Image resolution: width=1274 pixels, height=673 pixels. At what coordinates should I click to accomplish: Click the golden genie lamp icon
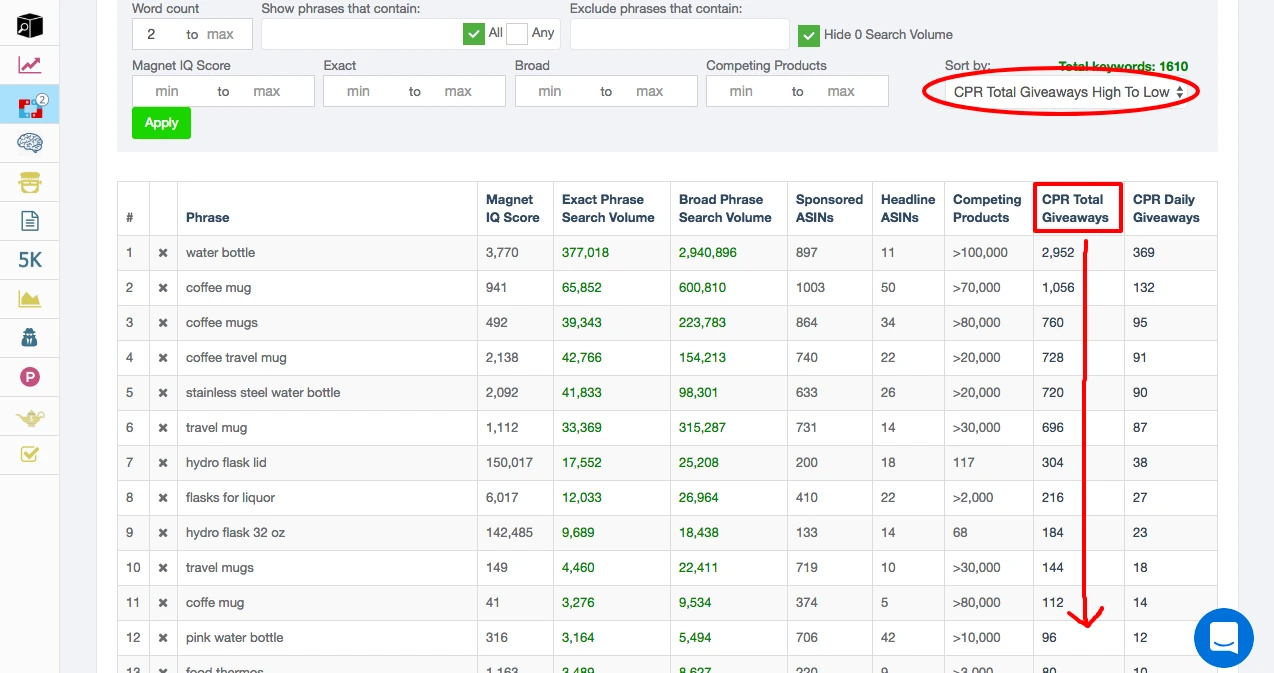pos(30,417)
